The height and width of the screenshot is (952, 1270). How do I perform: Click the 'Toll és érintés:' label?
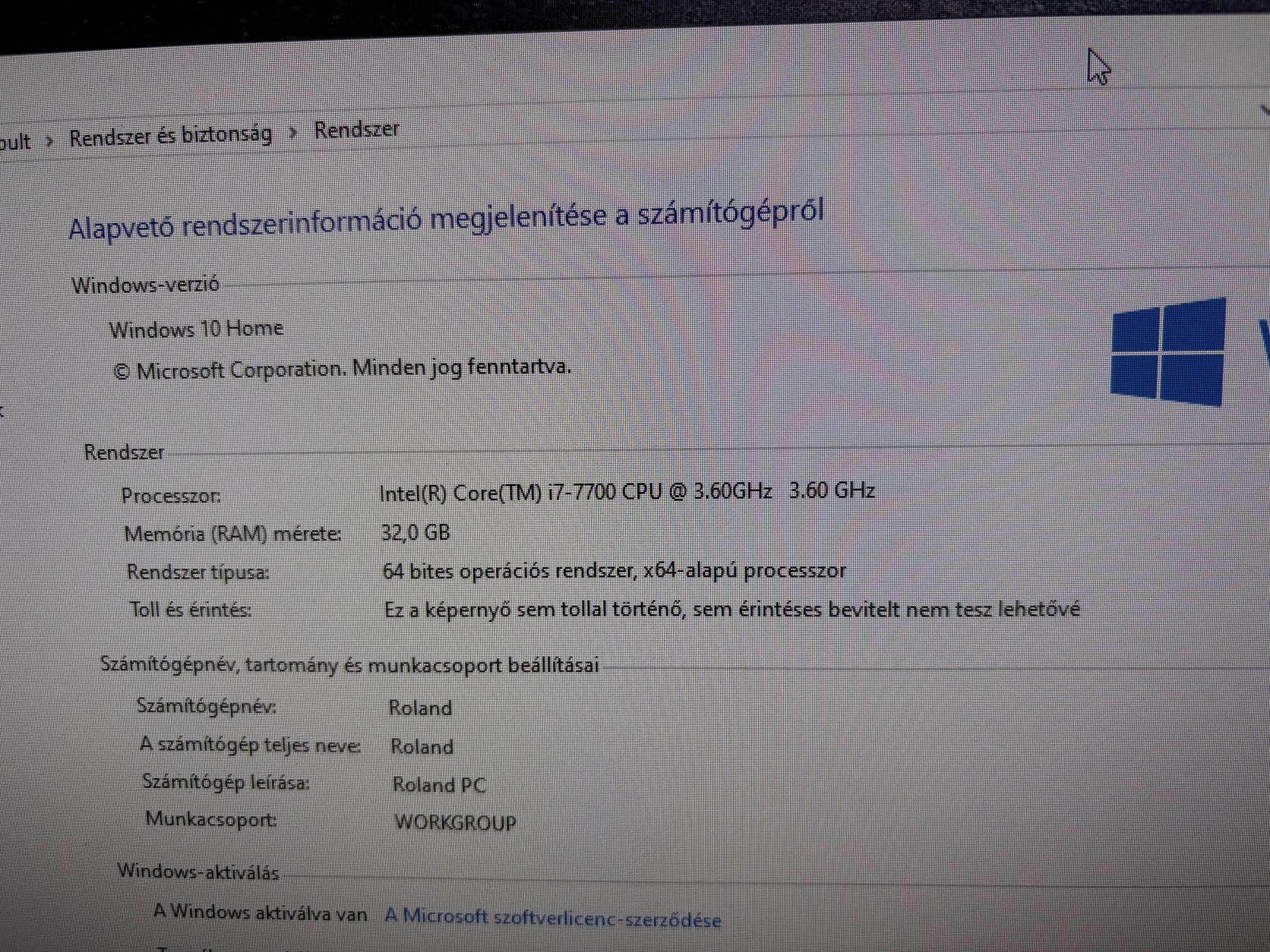191,610
